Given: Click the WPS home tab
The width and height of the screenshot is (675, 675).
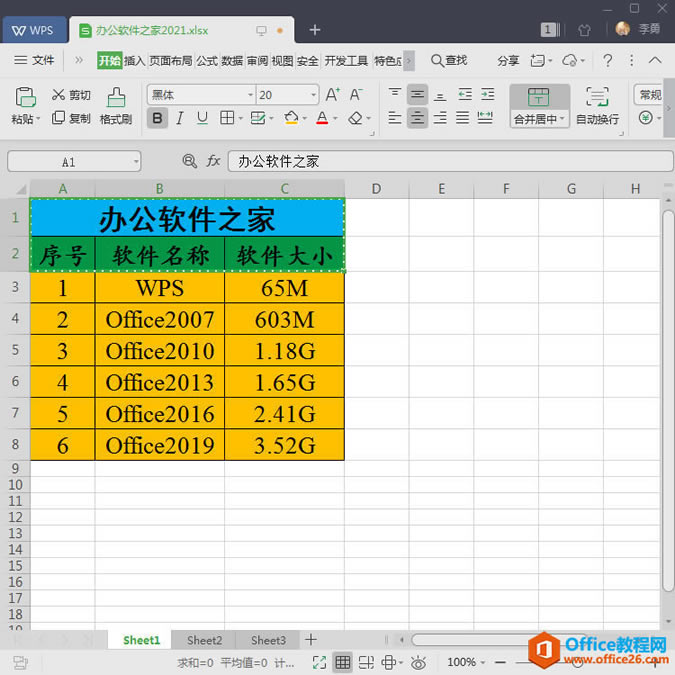Looking at the screenshot, I should [x=34, y=30].
